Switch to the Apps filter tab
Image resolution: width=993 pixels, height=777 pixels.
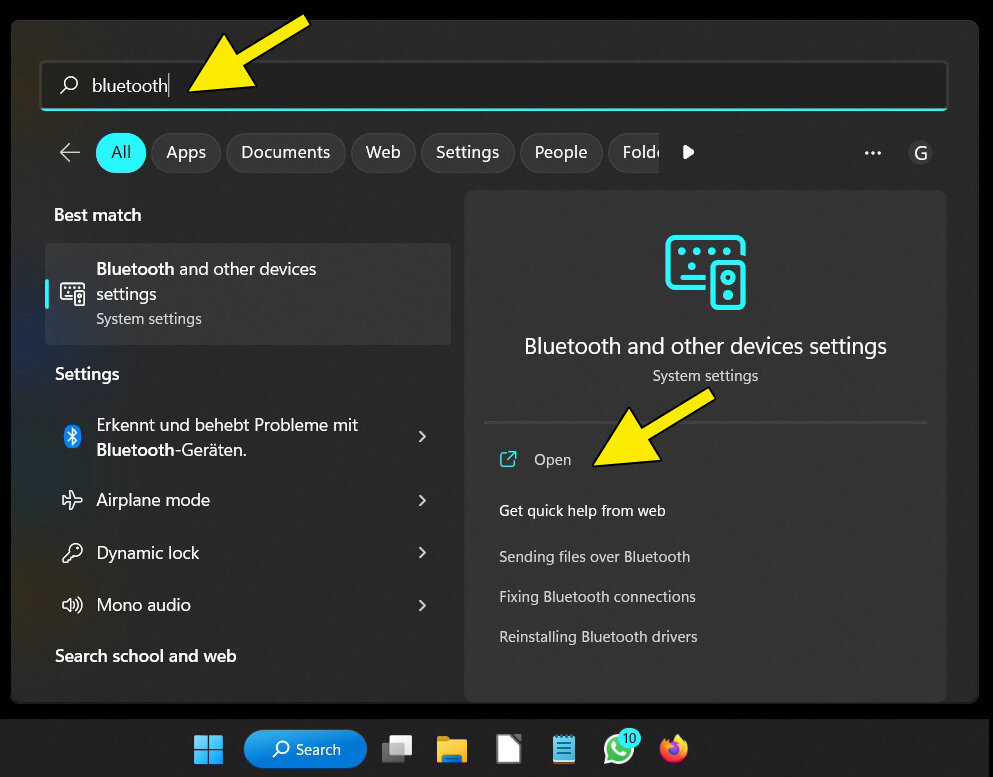click(185, 152)
